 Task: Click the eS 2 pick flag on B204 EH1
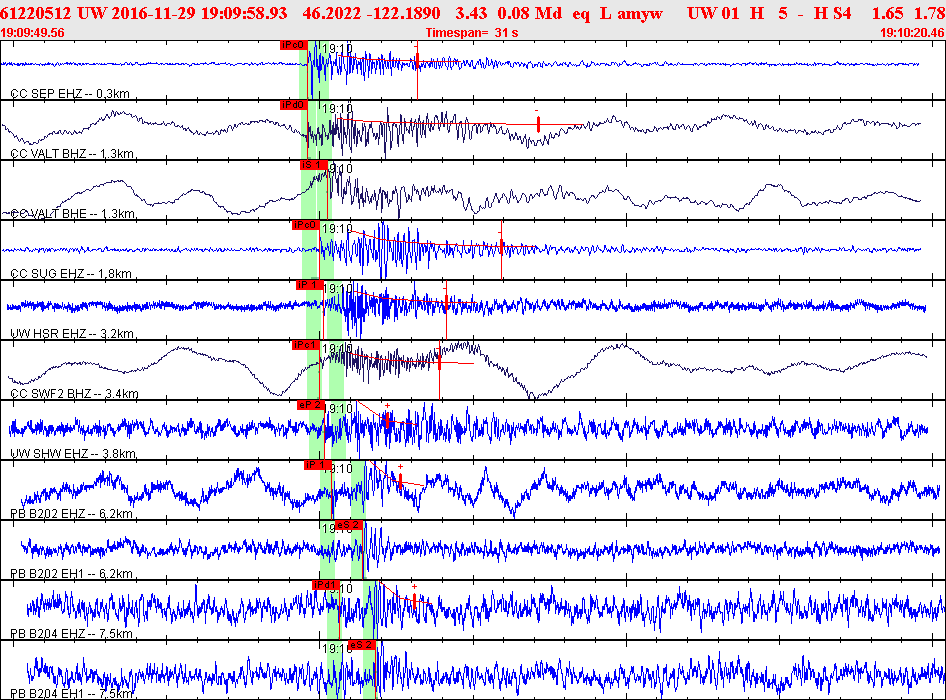362,644
